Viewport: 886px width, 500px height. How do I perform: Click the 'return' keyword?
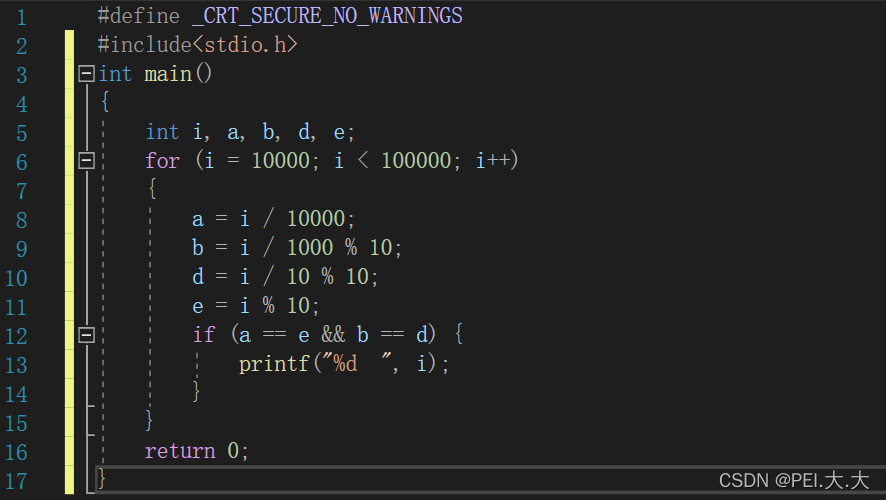(180, 451)
